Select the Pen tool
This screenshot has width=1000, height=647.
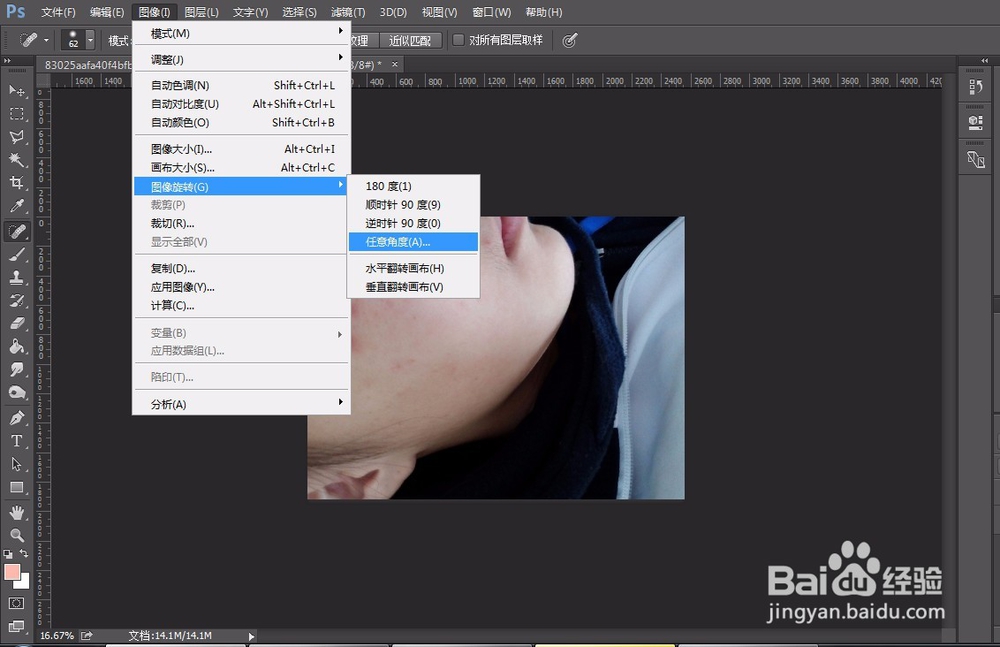click(17, 418)
